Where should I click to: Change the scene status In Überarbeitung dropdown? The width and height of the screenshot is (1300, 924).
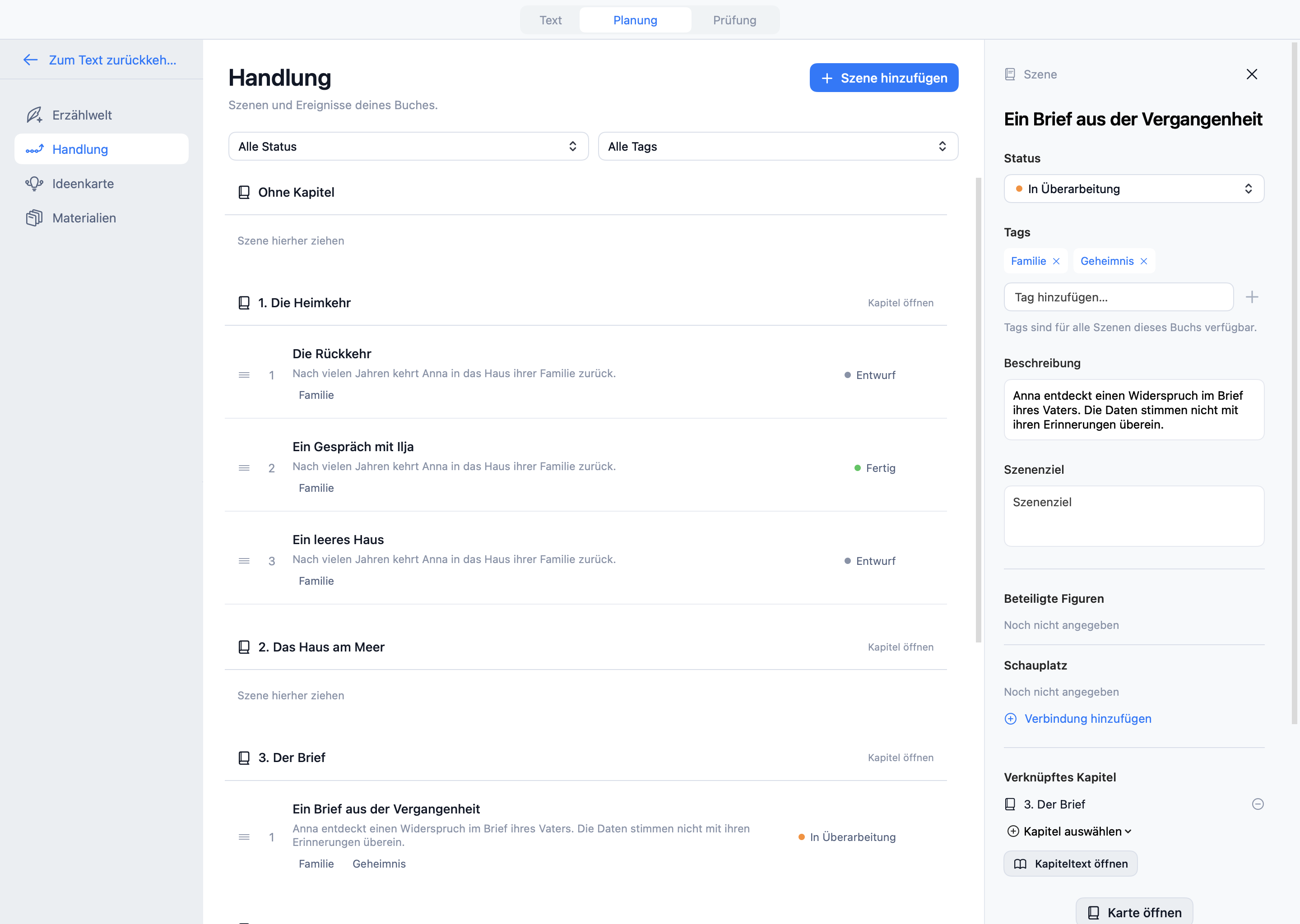click(1134, 189)
